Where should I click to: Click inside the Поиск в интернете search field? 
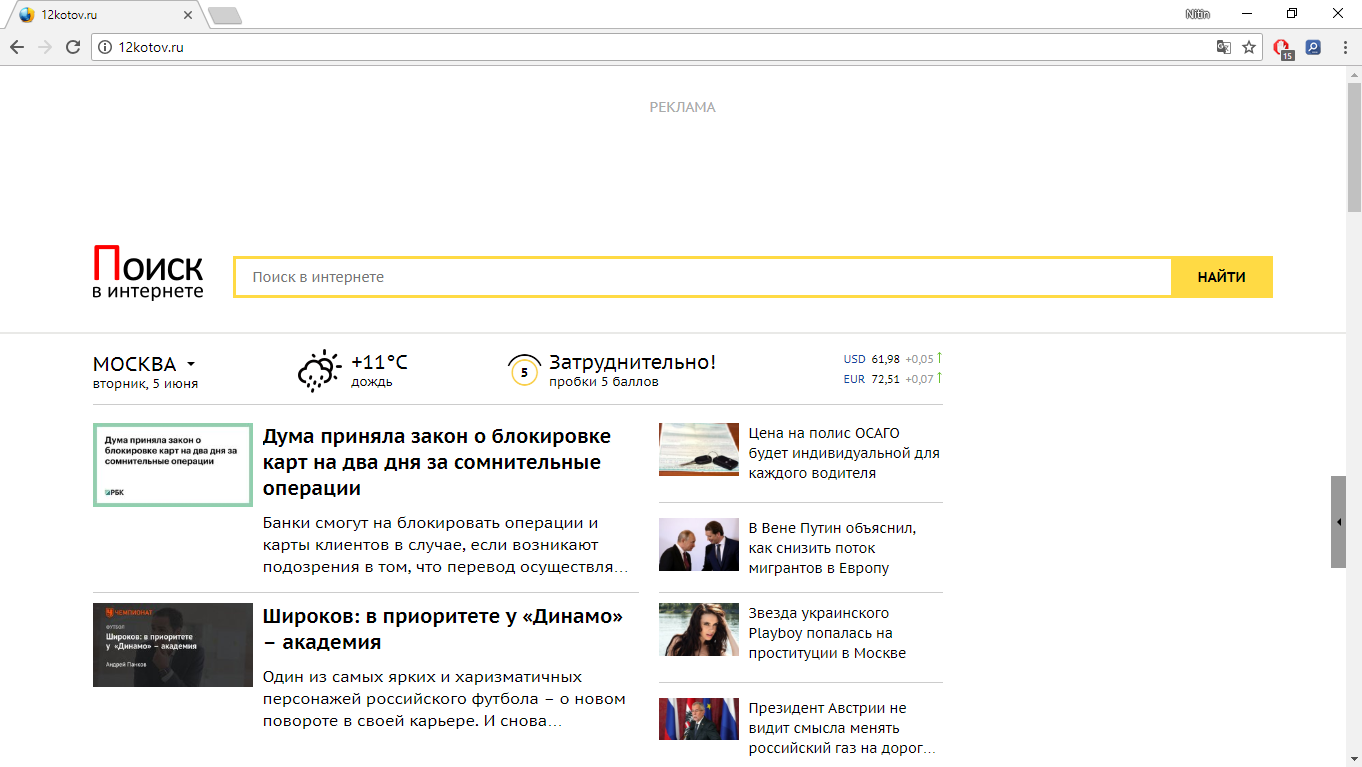pyautogui.click(x=700, y=276)
